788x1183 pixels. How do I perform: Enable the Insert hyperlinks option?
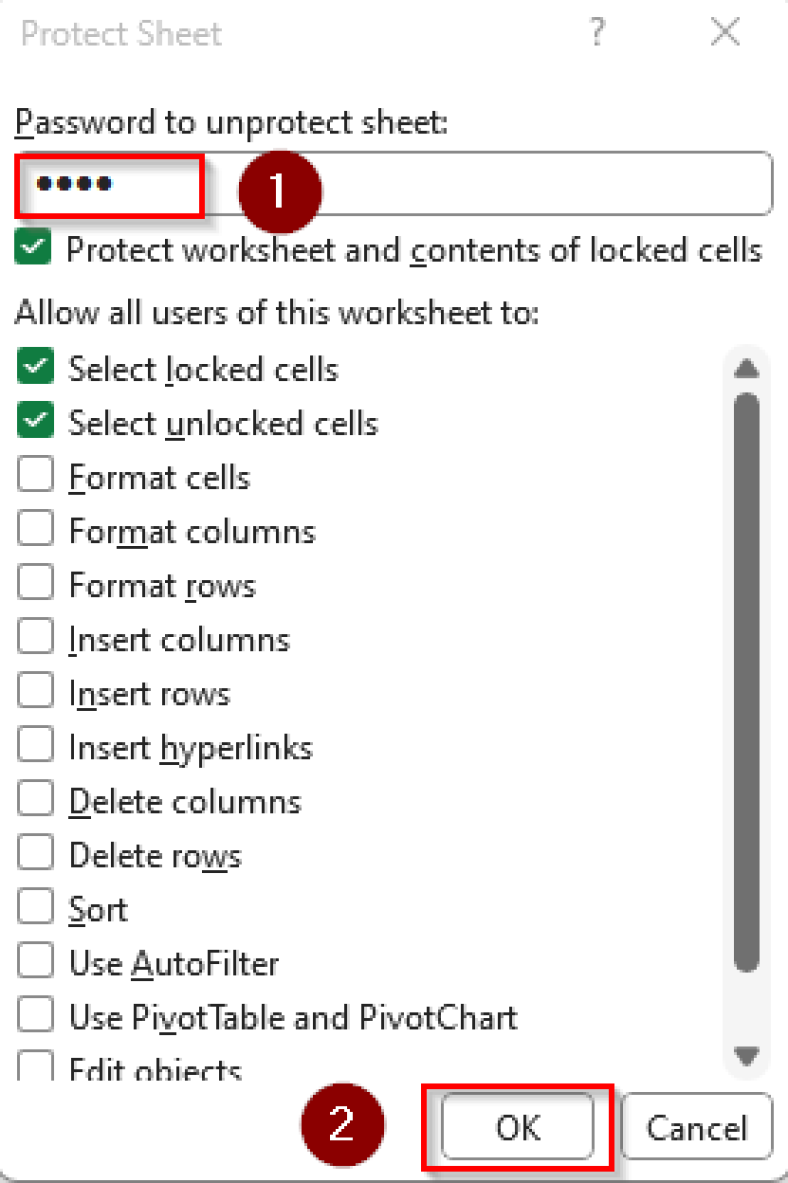[x=35, y=744]
